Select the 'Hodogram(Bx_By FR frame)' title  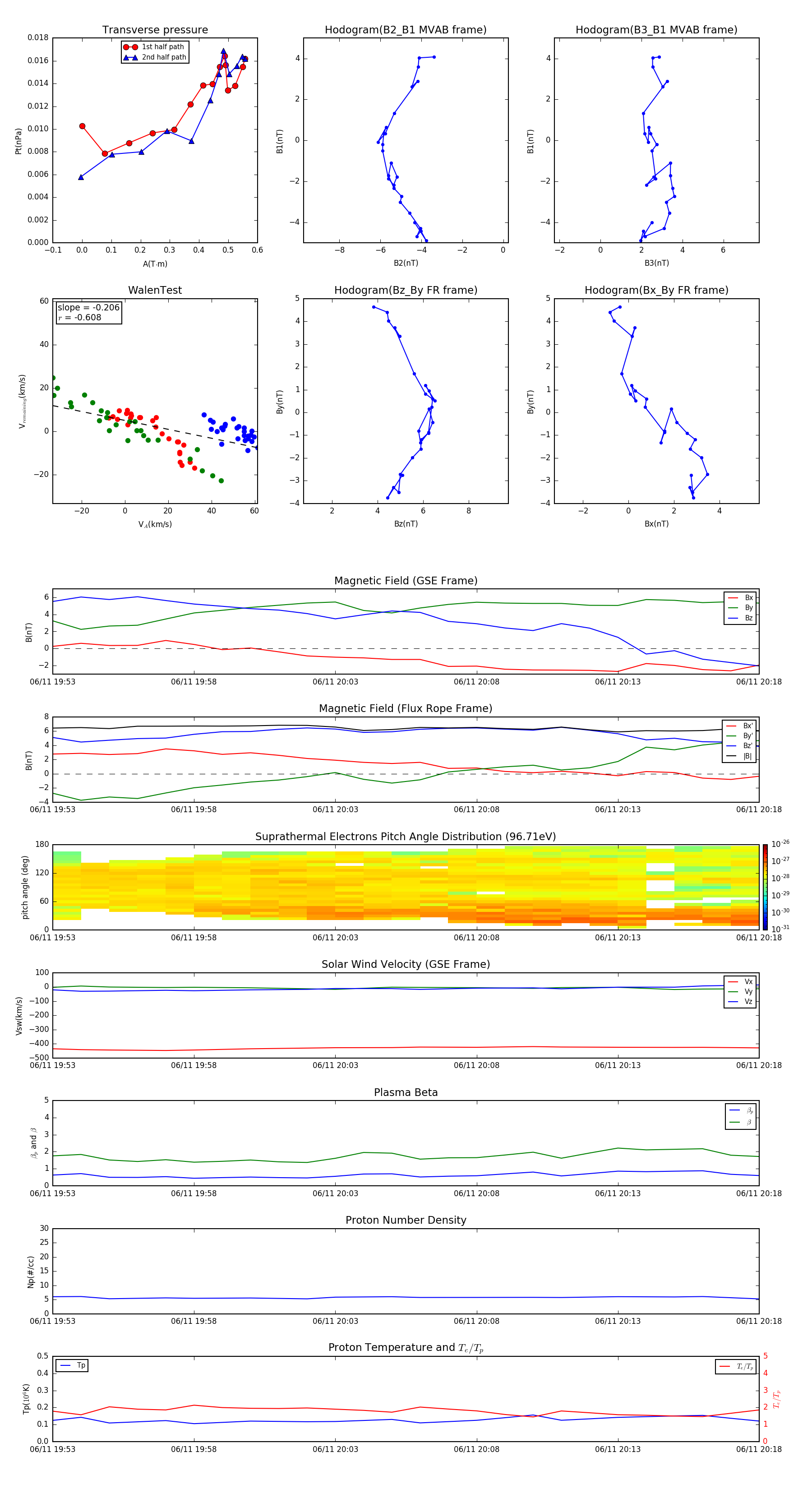click(656, 290)
